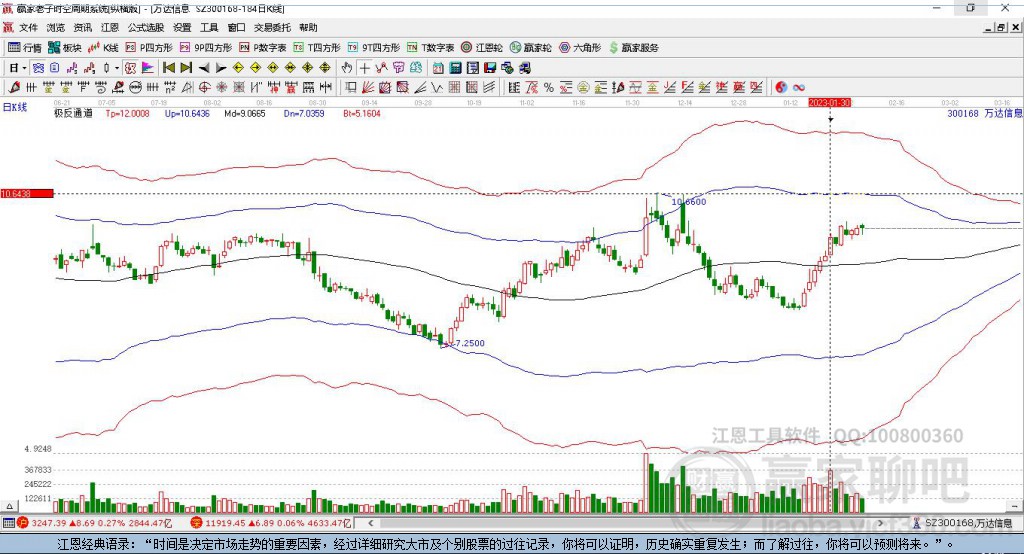
Task: Click the Md=9.0665 value
Action: coord(245,113)
